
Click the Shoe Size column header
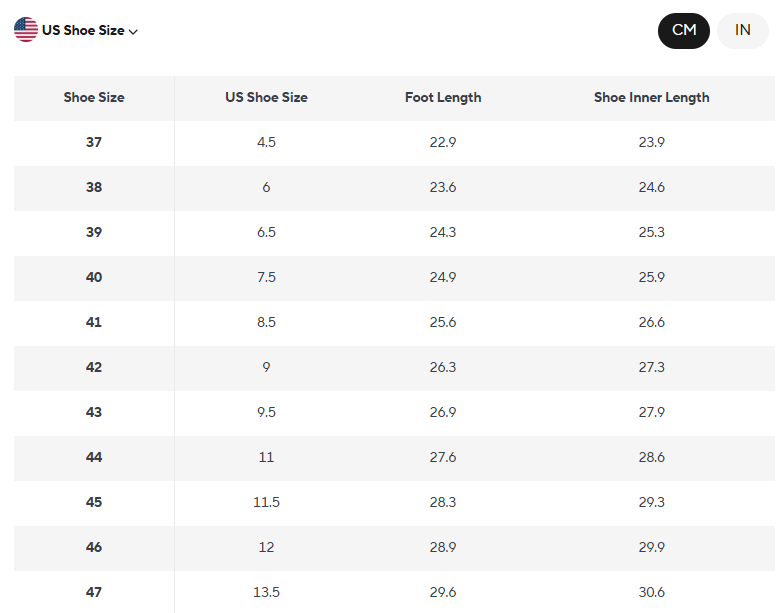click(x=94, y=98)
